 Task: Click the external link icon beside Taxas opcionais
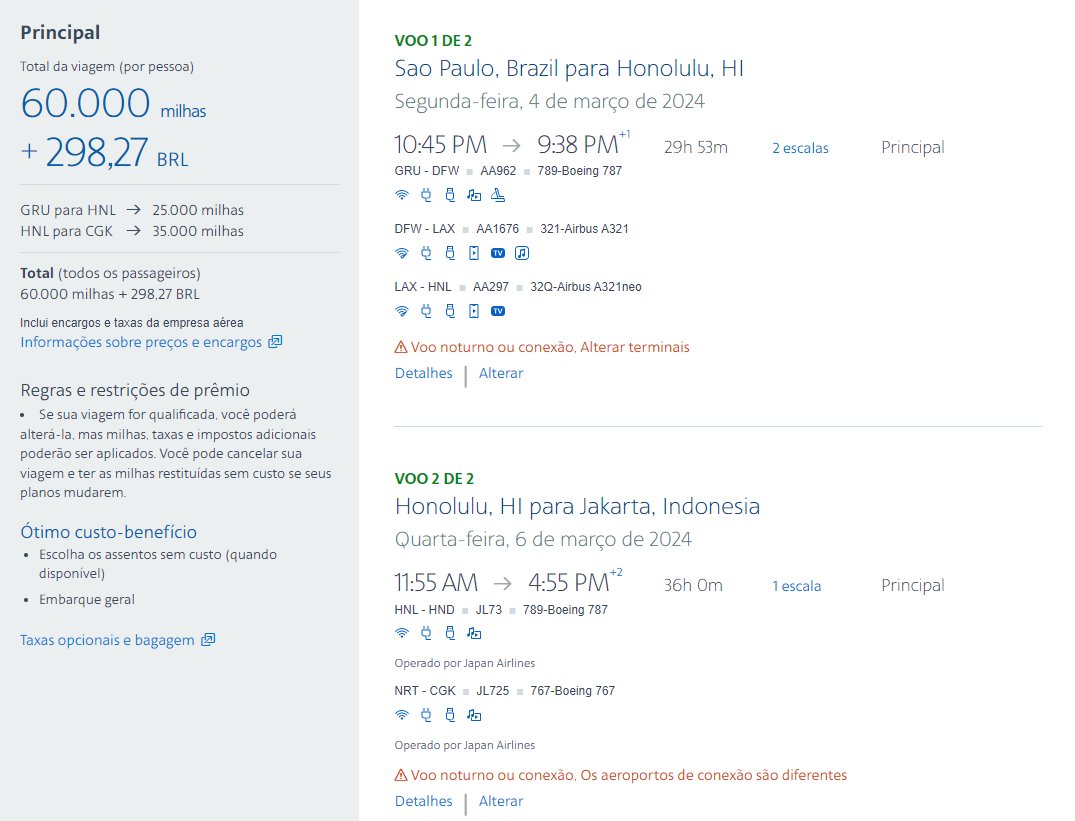tap(208, 639)
